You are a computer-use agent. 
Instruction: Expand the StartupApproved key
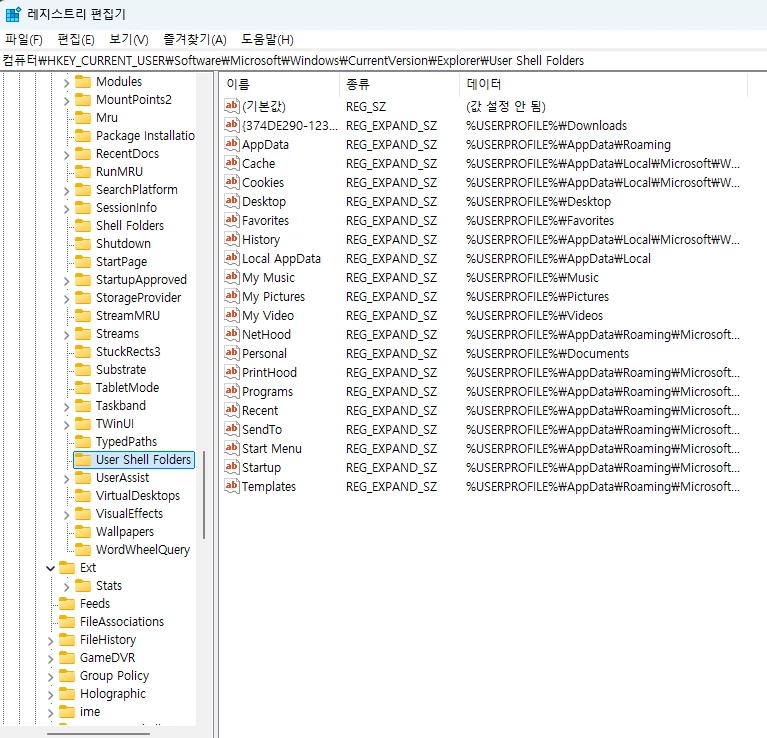pyautogui.click(x=67, y=281)
